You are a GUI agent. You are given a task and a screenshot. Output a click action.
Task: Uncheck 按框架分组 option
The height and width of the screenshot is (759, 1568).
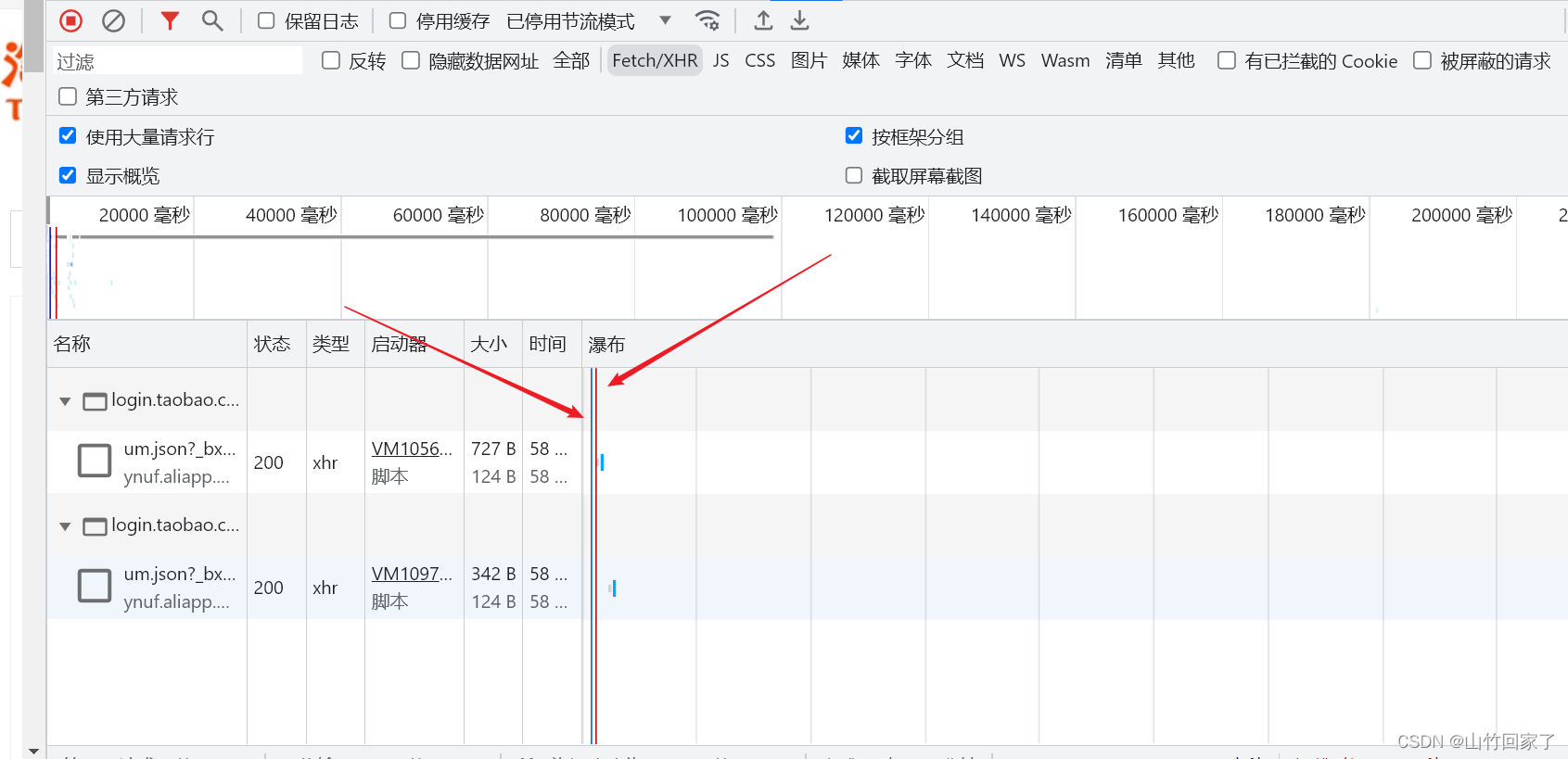click(x=854, y=136)
